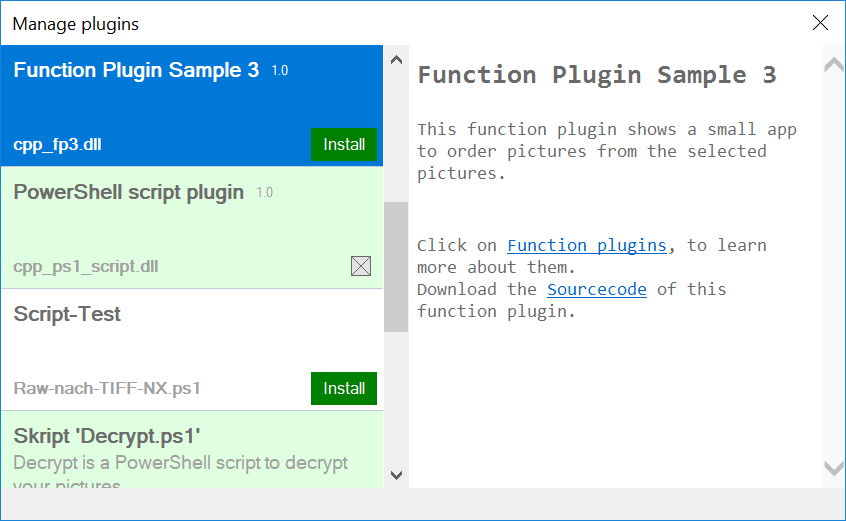Click the plugin list scrollbar thumb
This screenshot has width=846, height=521.
click(x=396, y=266)
